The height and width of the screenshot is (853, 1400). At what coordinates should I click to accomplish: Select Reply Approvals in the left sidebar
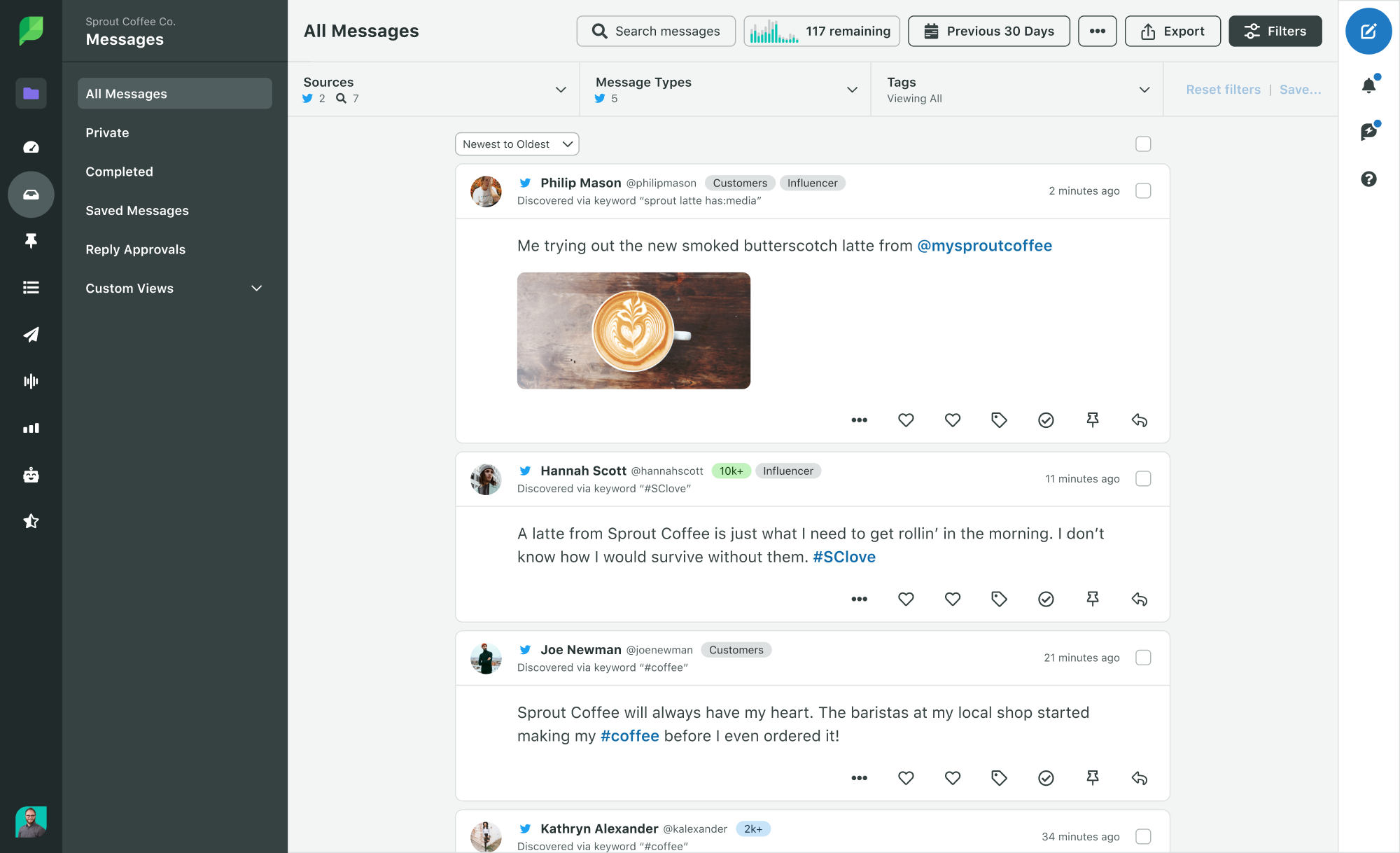click(x=134, y=249)
